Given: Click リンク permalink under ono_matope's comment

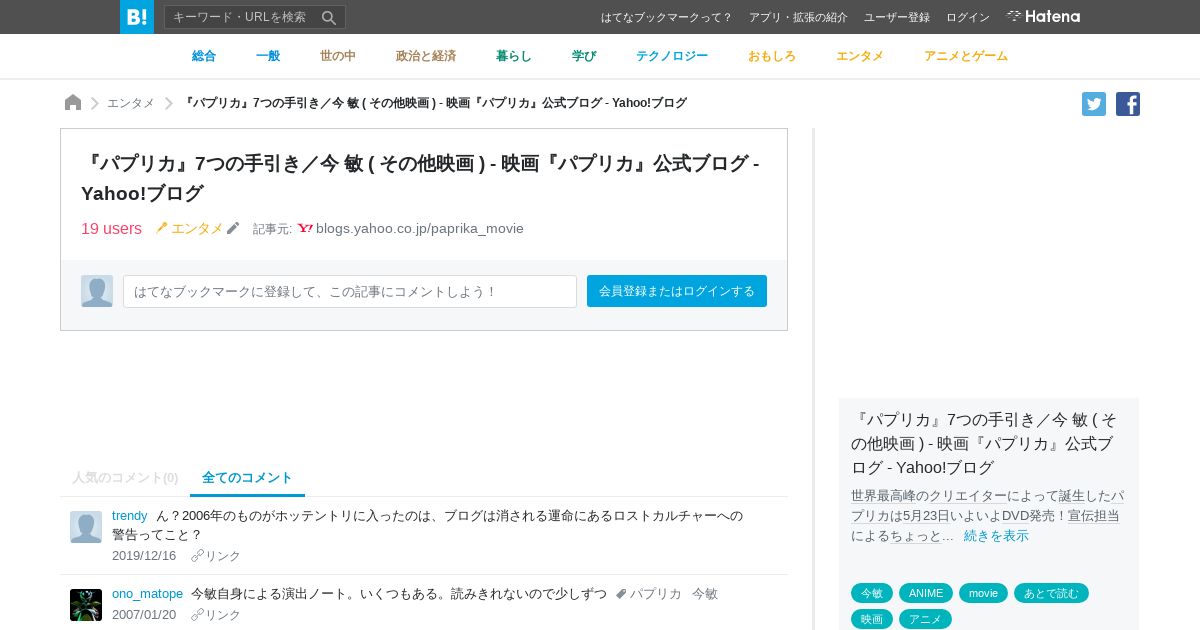Looking at the screenshot, I should [x=216, y=615].
